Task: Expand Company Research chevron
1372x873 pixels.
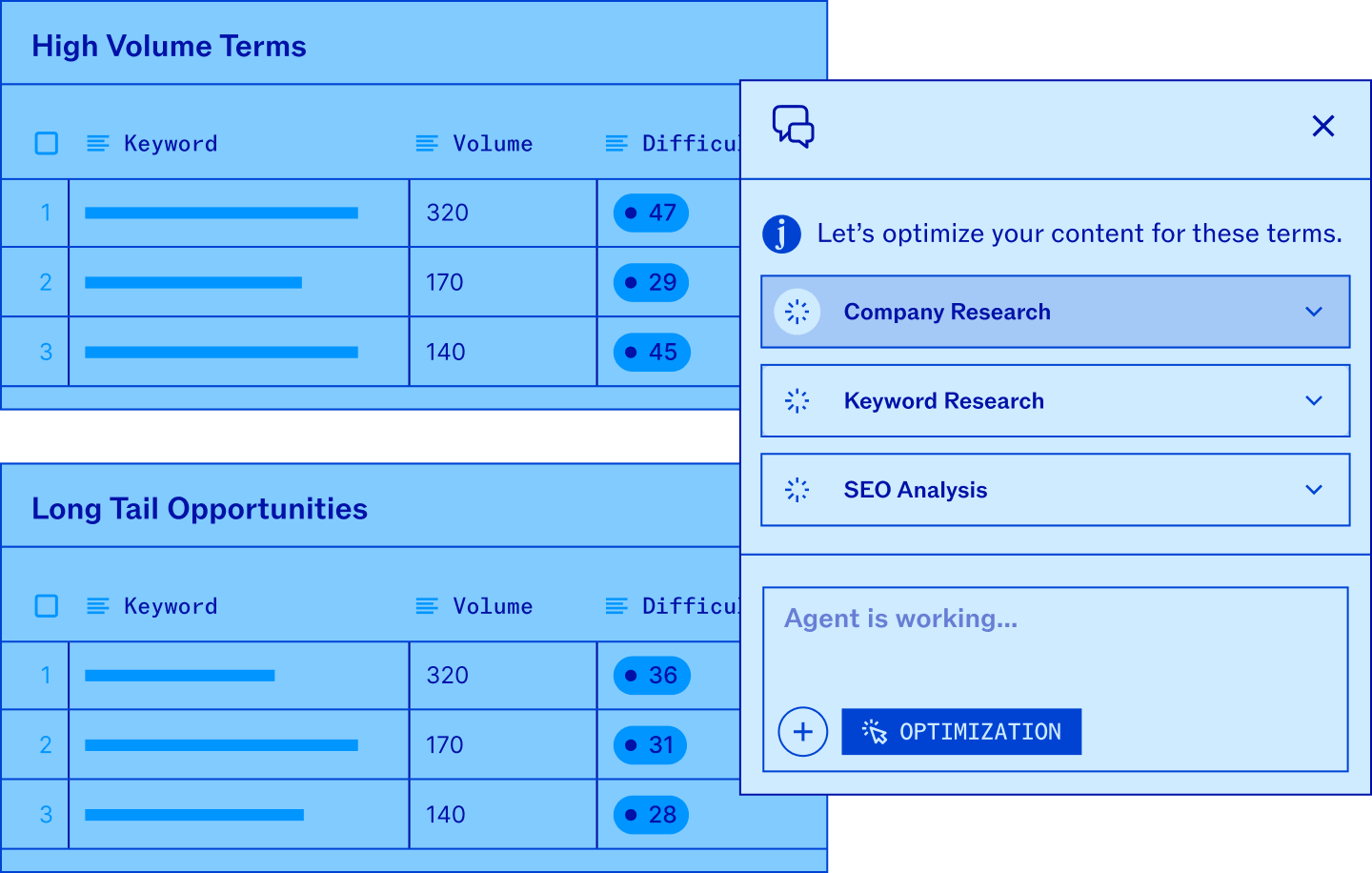Action: click(1314, 312)
